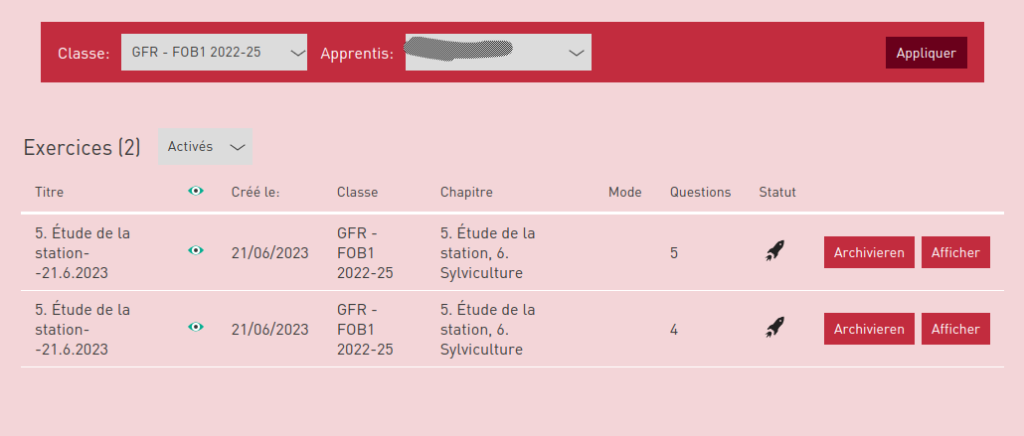The height and width of the screenshot is (436, 1024).
Task: Open the Classe dropdown GFR - FOB1 2022-25
Action: (x=214, y=53)
